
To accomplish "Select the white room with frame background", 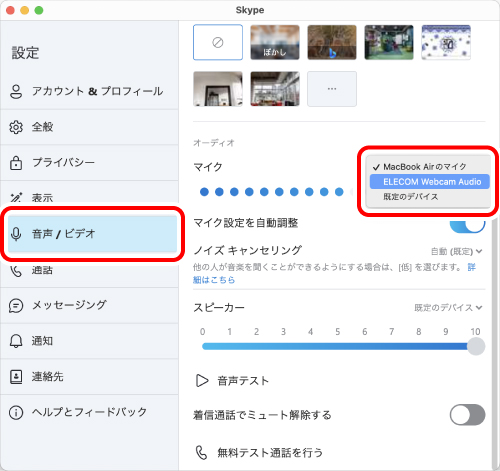I will tap(218, 89).
